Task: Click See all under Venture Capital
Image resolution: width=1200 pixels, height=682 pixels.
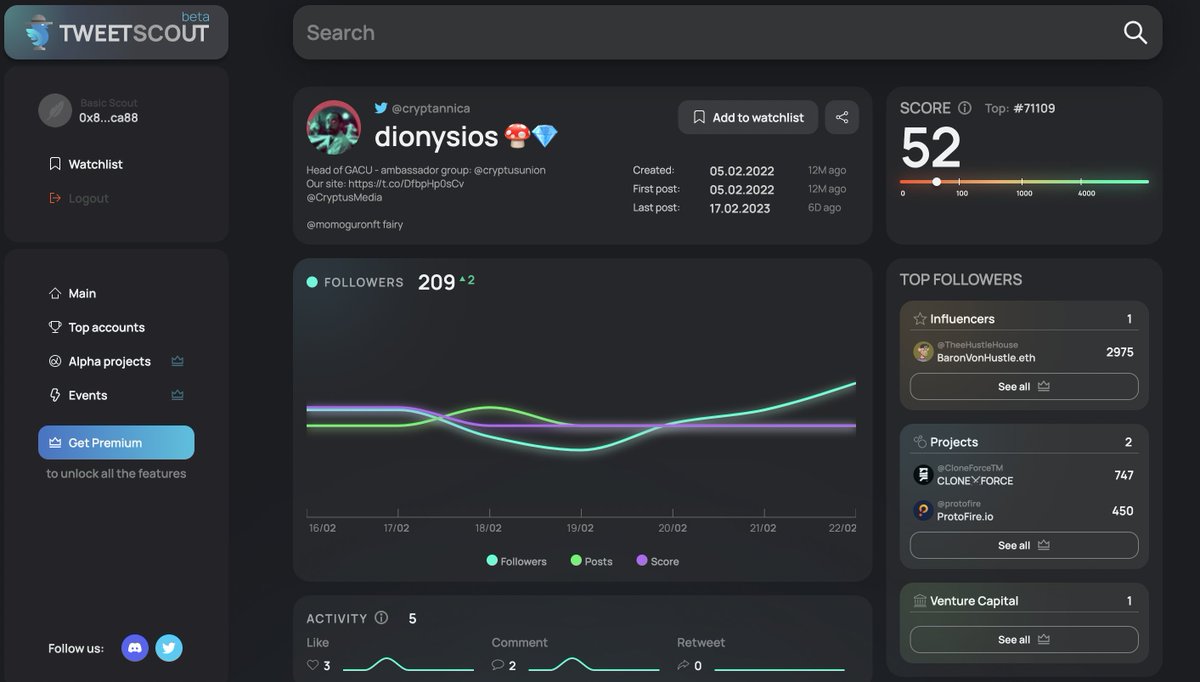Action: coord(1024,639)
